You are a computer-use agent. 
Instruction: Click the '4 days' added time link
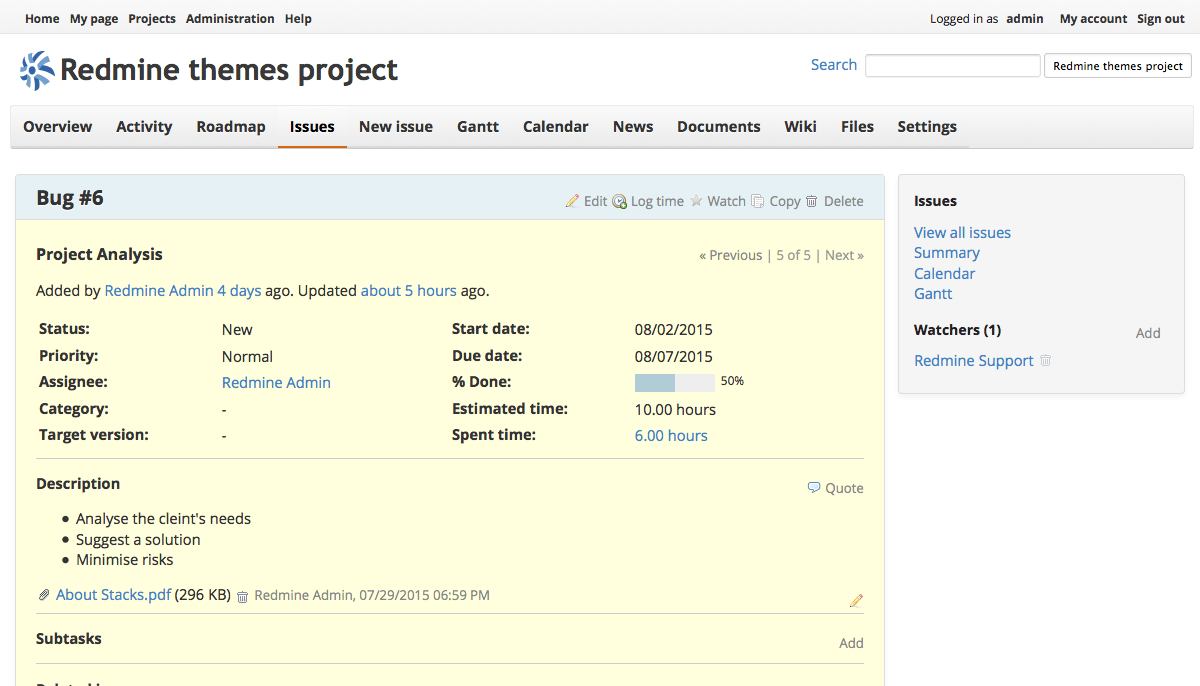point(239,291)
